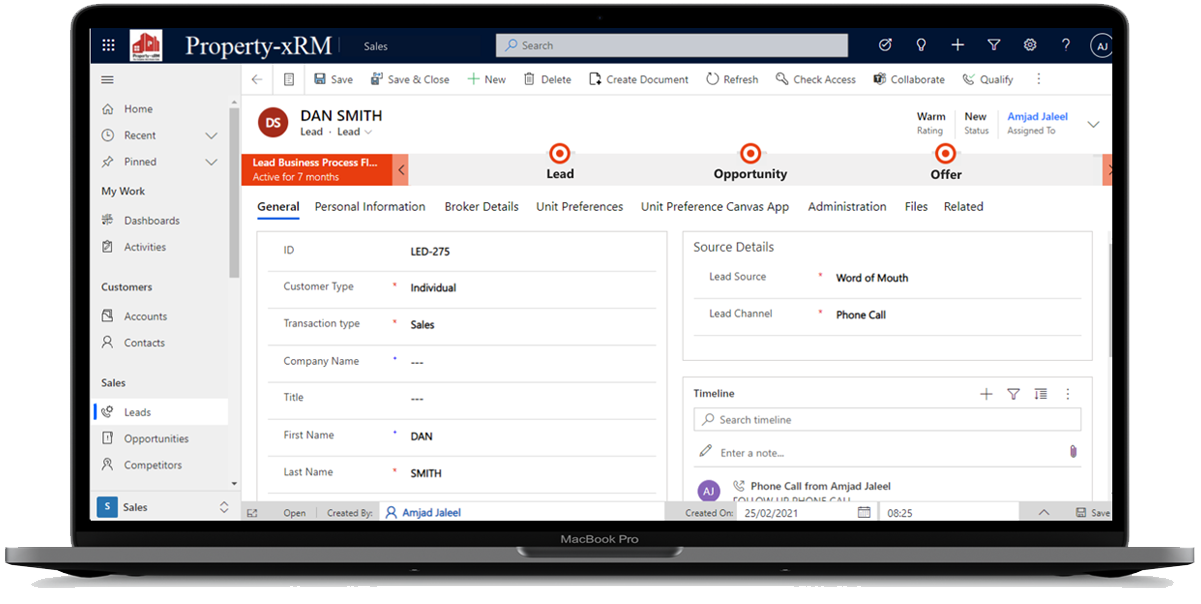Open timeline more options ellipsis
The image size is (1201, 604).
(x=1068, y=394)
